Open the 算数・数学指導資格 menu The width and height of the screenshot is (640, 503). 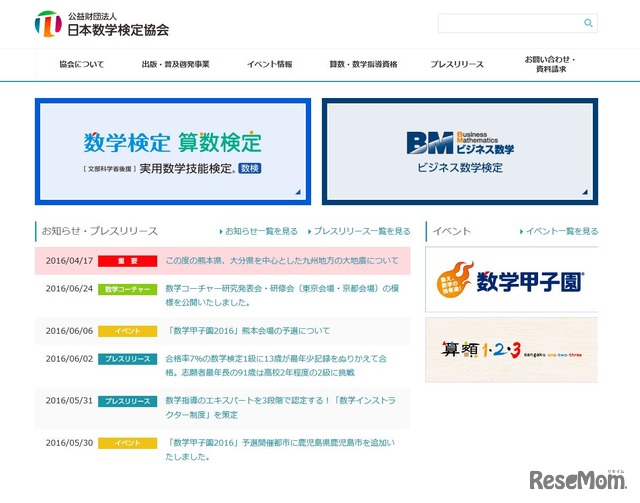(363, 64)
